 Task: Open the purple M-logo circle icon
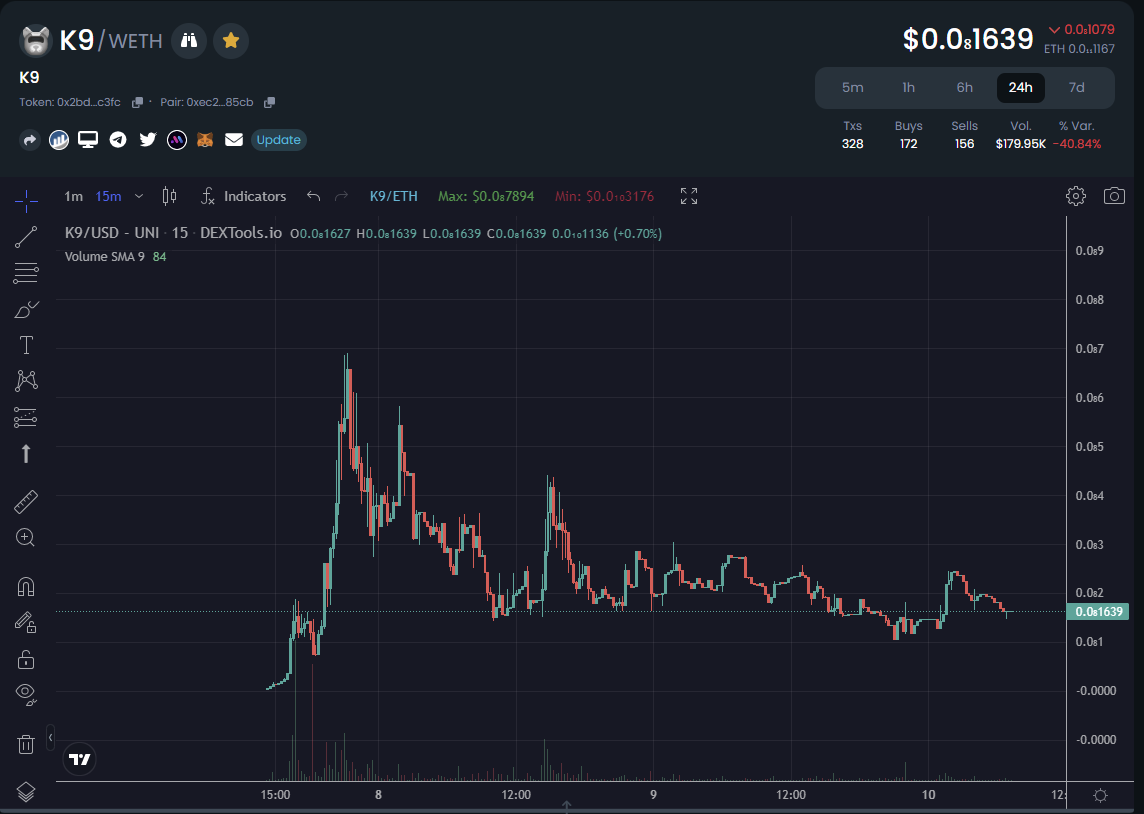[x=177, y=140]
